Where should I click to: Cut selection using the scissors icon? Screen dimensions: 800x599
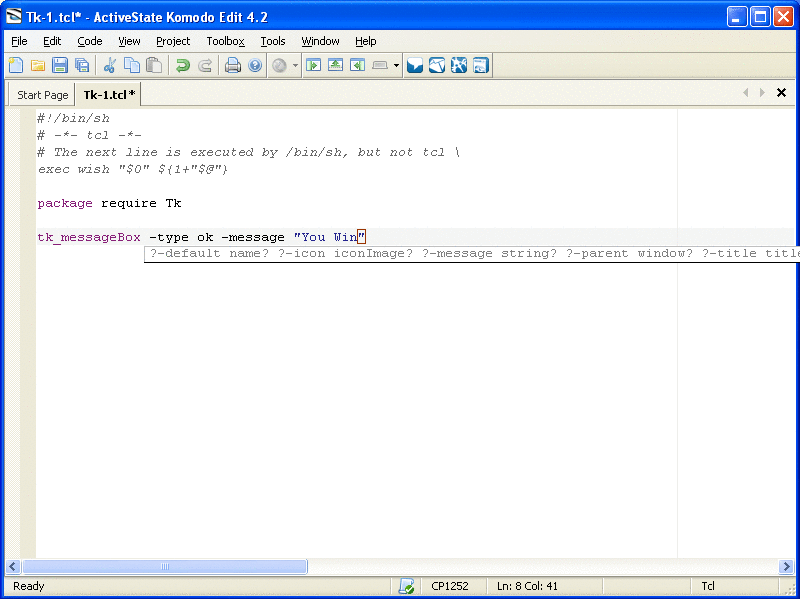(110, 66)
